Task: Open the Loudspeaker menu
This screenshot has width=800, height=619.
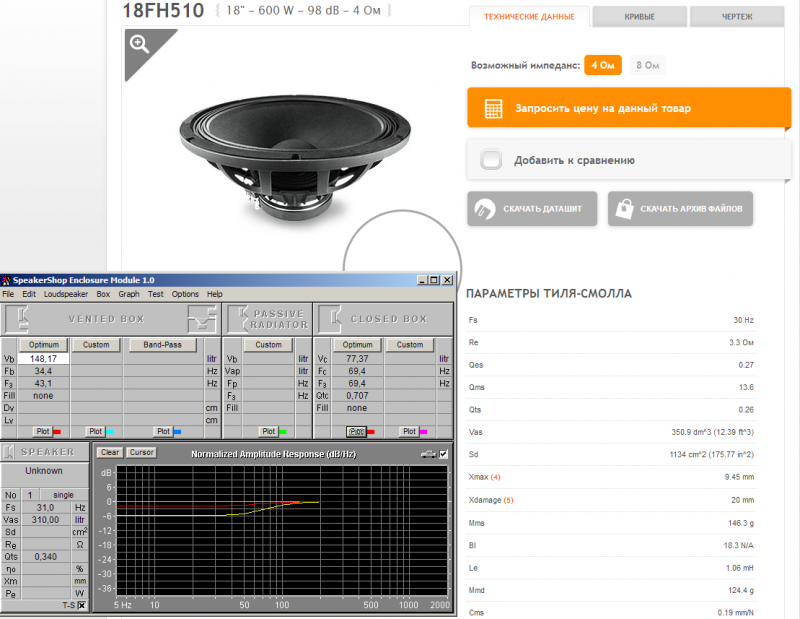Action: point(66,294)
